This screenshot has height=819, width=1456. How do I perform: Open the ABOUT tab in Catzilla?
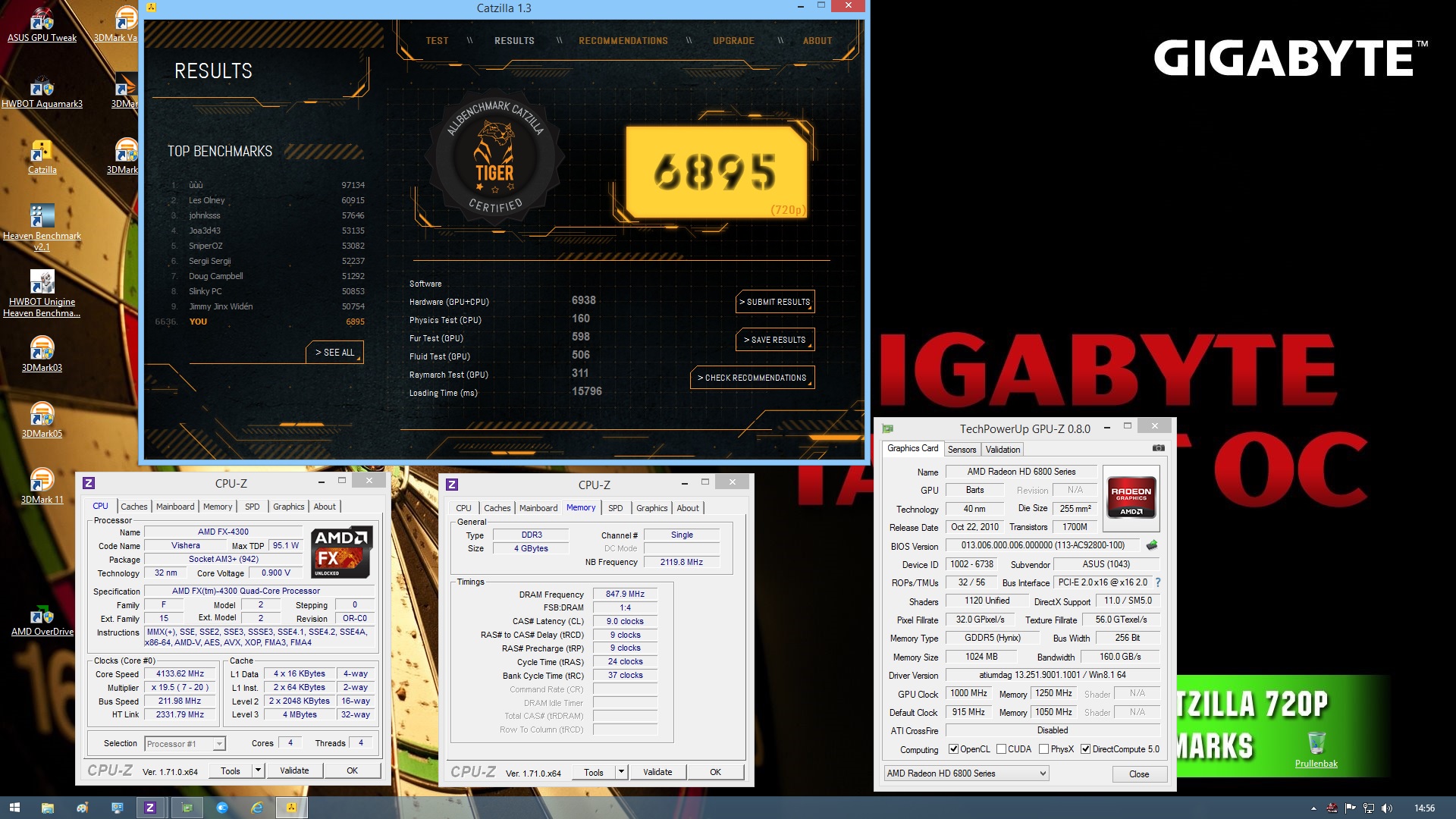click(x=817, y=41)
